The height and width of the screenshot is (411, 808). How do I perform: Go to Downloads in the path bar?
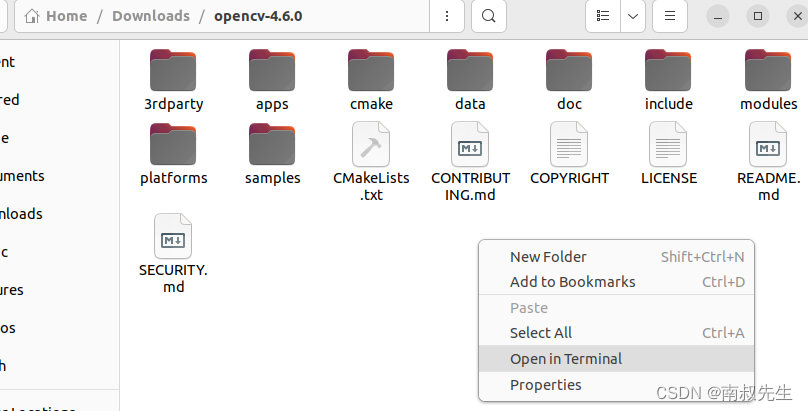tap(151, 16)
